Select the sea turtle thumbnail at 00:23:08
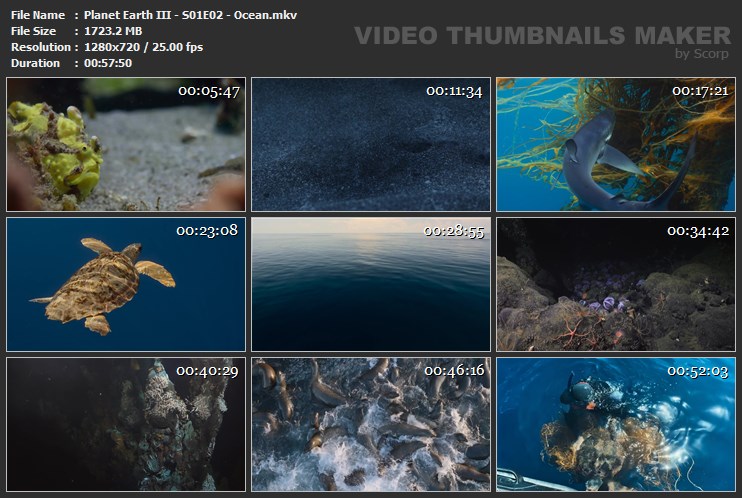 (126, 285)
